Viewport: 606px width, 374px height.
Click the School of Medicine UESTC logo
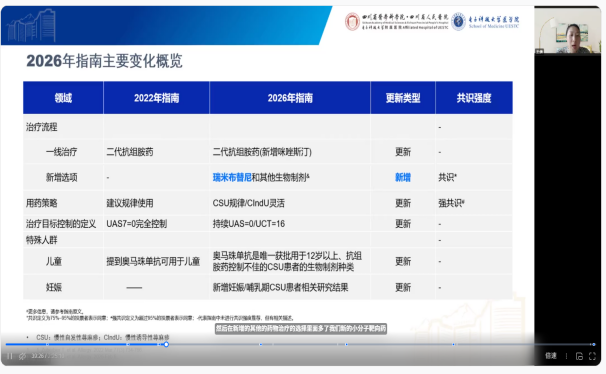click(x=485, y=22)
